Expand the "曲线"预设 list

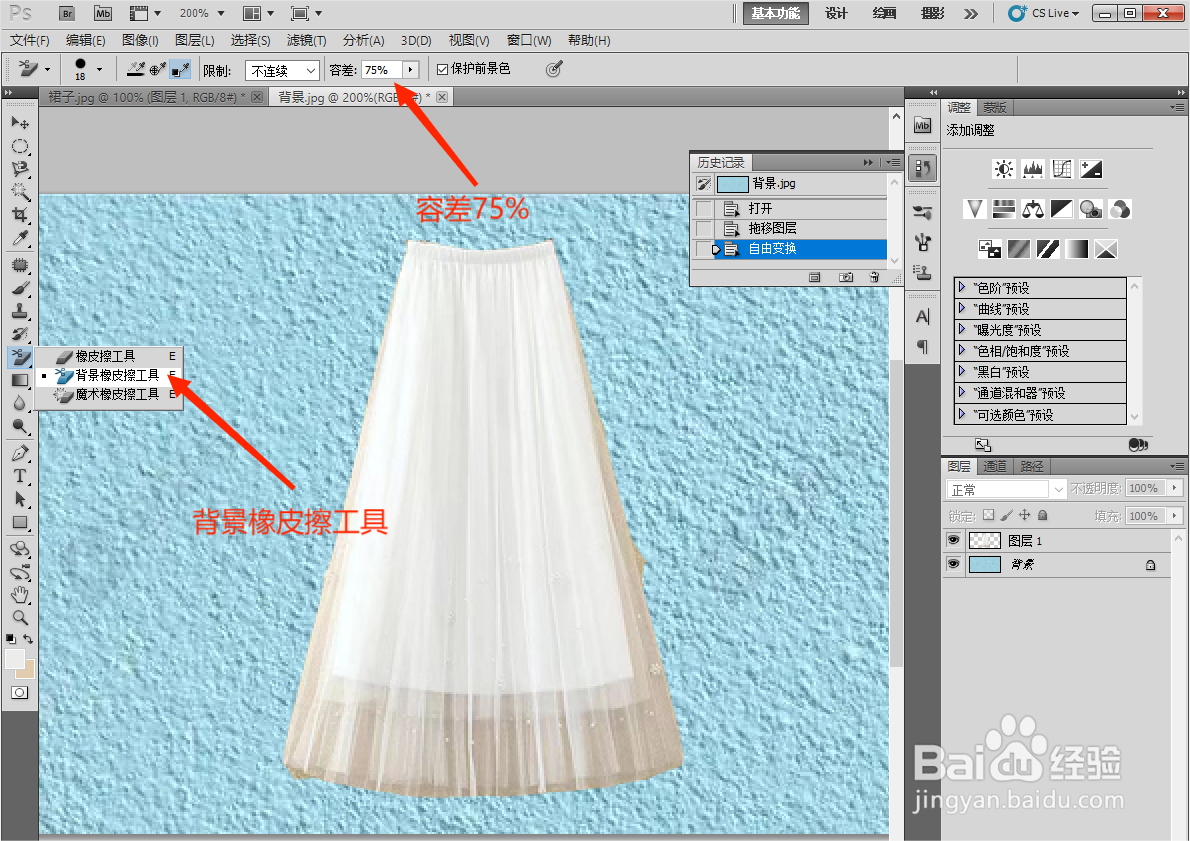click(x=962, y=308)
